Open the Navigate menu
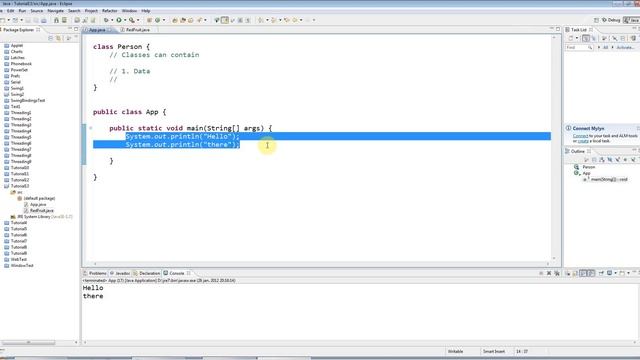Image resolution: width=640 pixels, height=360 pixels. point(56,11)
